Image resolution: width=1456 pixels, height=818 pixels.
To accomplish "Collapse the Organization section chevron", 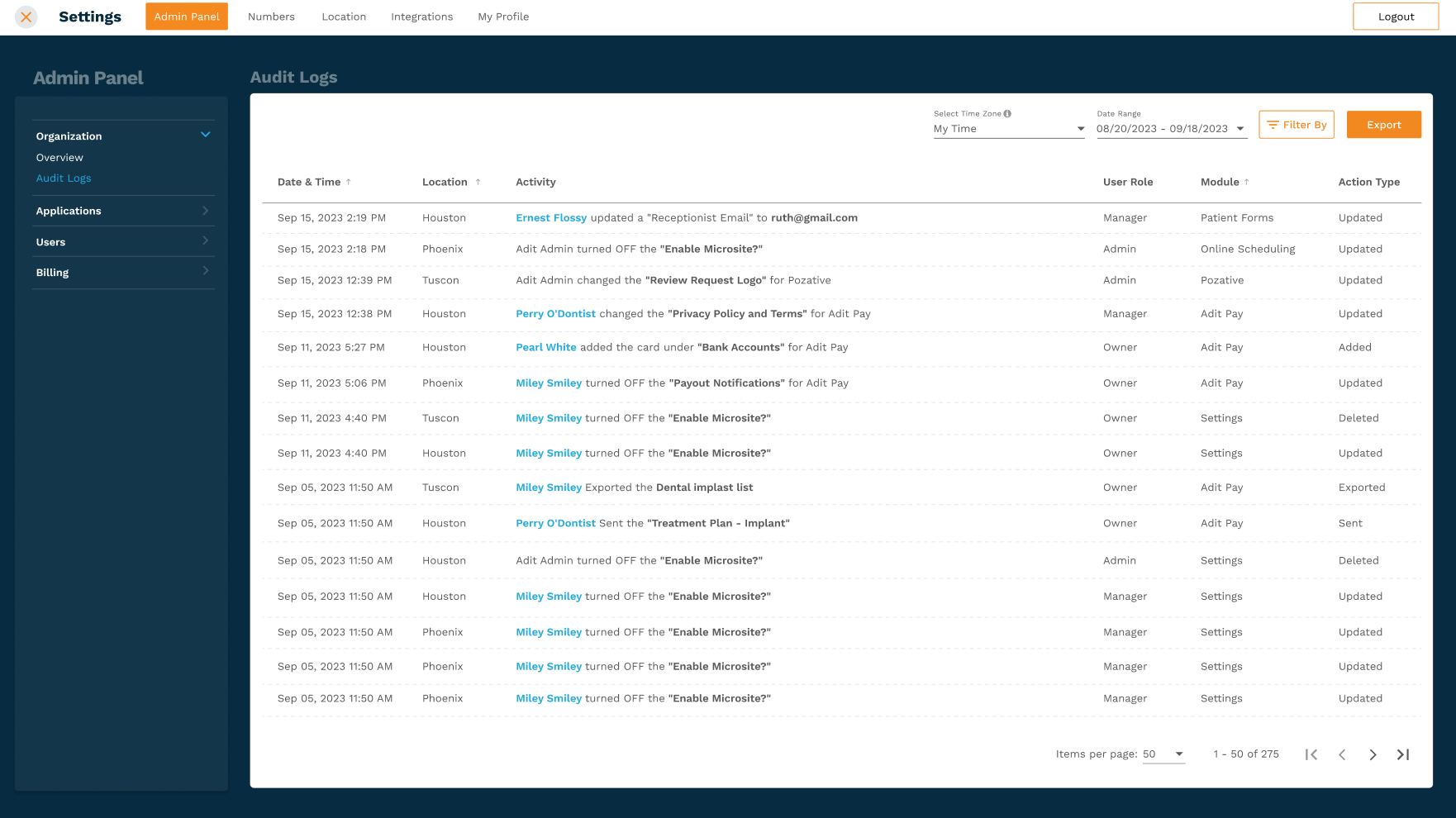I will click(206, 135).
